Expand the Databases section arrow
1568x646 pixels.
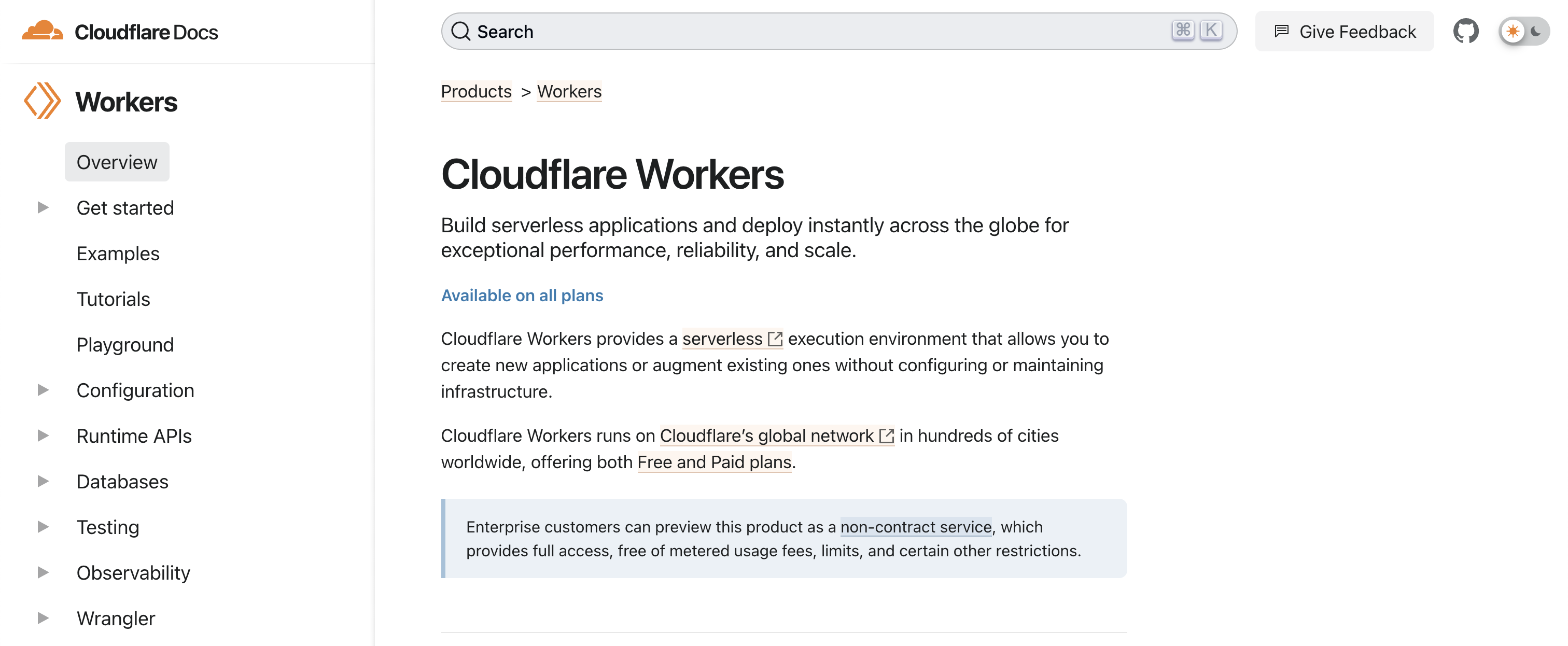(x=43, y=482)
